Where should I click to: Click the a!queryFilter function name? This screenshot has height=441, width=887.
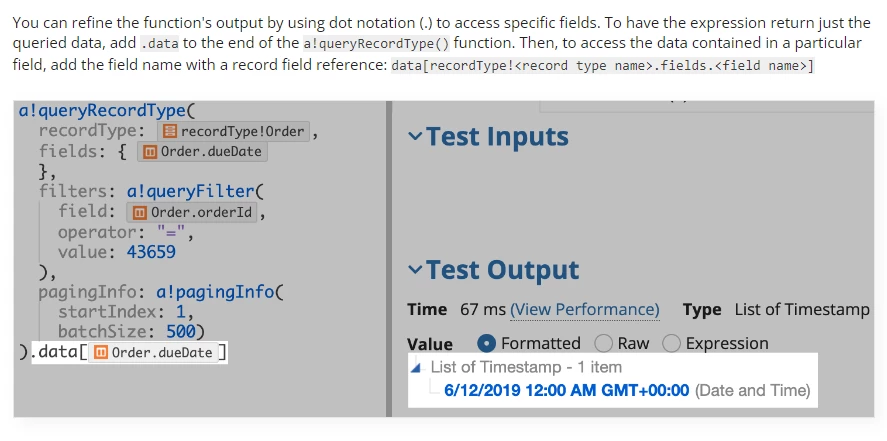click(x=191, y=192)
